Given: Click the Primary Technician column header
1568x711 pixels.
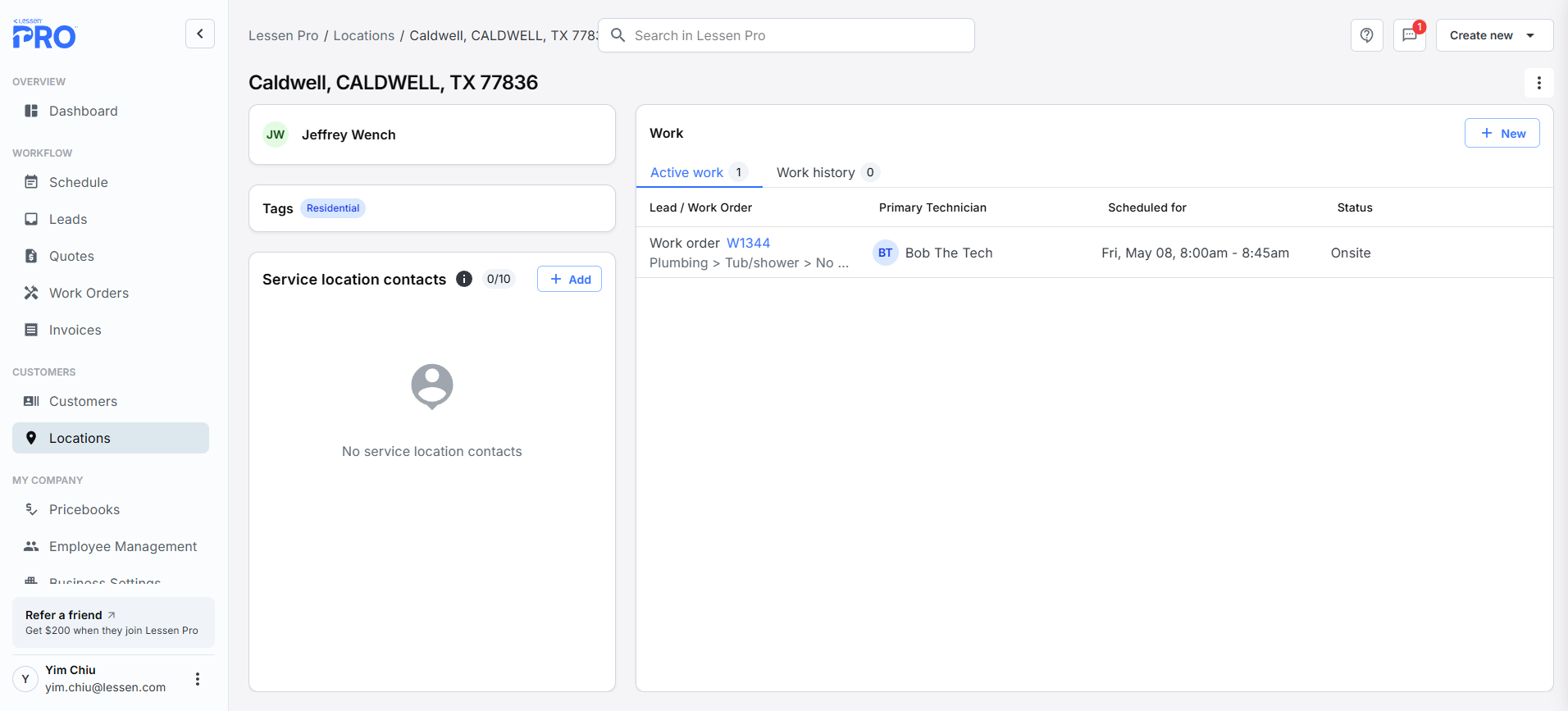Looking at the screenshot, I should [932, 207].
